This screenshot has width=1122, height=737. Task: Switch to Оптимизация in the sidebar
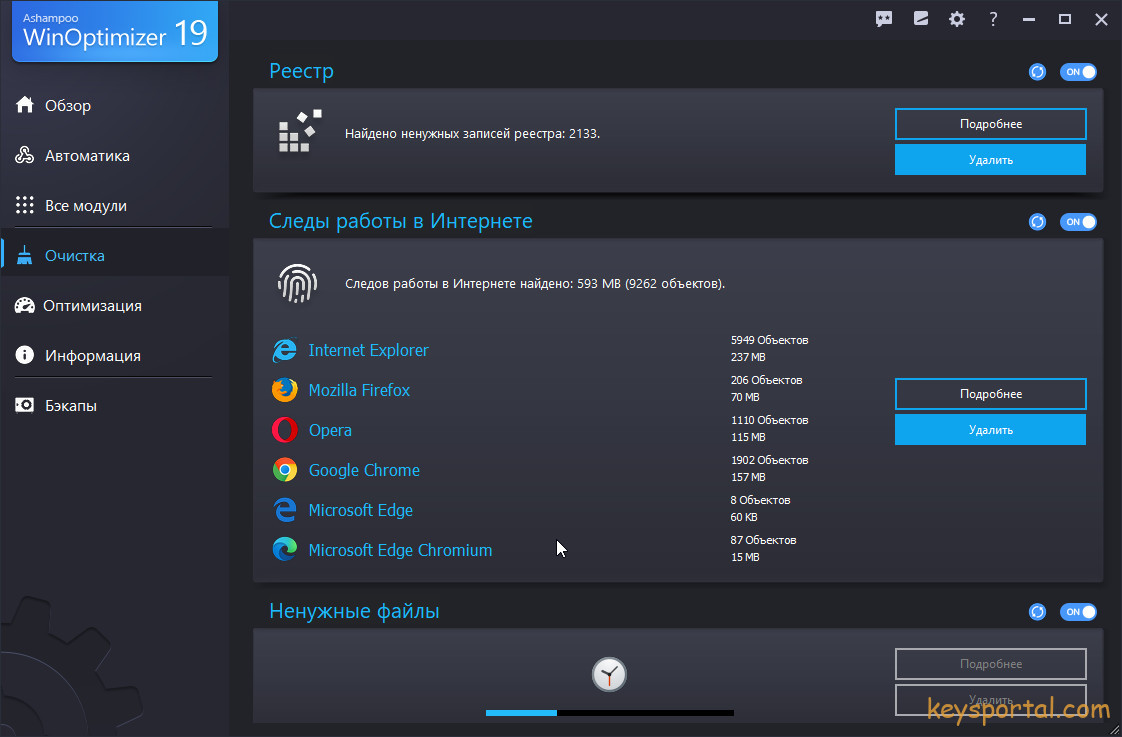(92, 306)
